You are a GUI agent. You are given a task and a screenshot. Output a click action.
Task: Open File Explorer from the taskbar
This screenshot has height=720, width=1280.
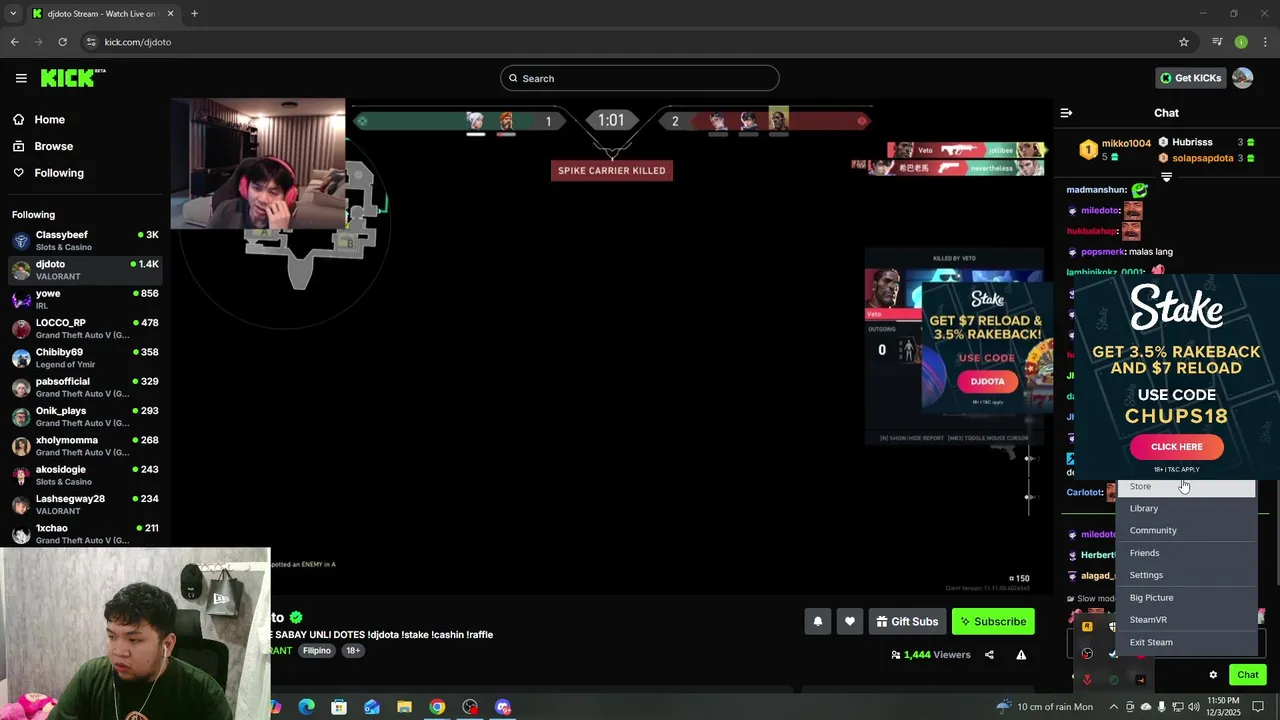coord(404,707)
